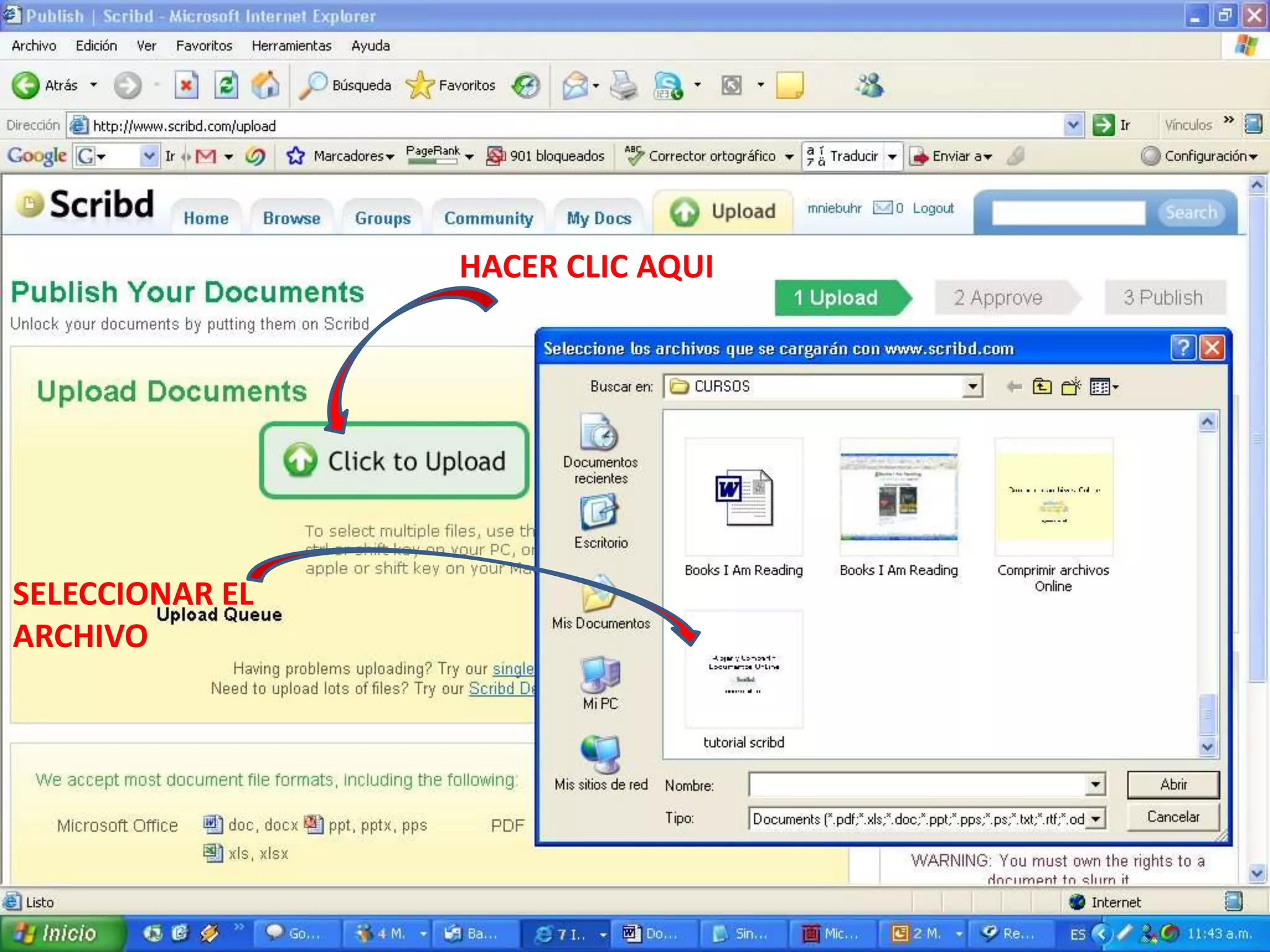
Task: Click the Logout link
Action: pos(933,208)
